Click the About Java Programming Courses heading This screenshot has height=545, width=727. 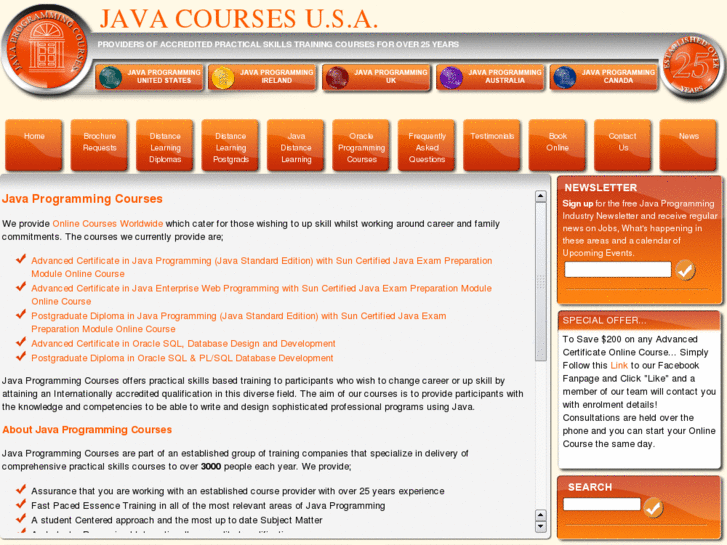(87, 430)
